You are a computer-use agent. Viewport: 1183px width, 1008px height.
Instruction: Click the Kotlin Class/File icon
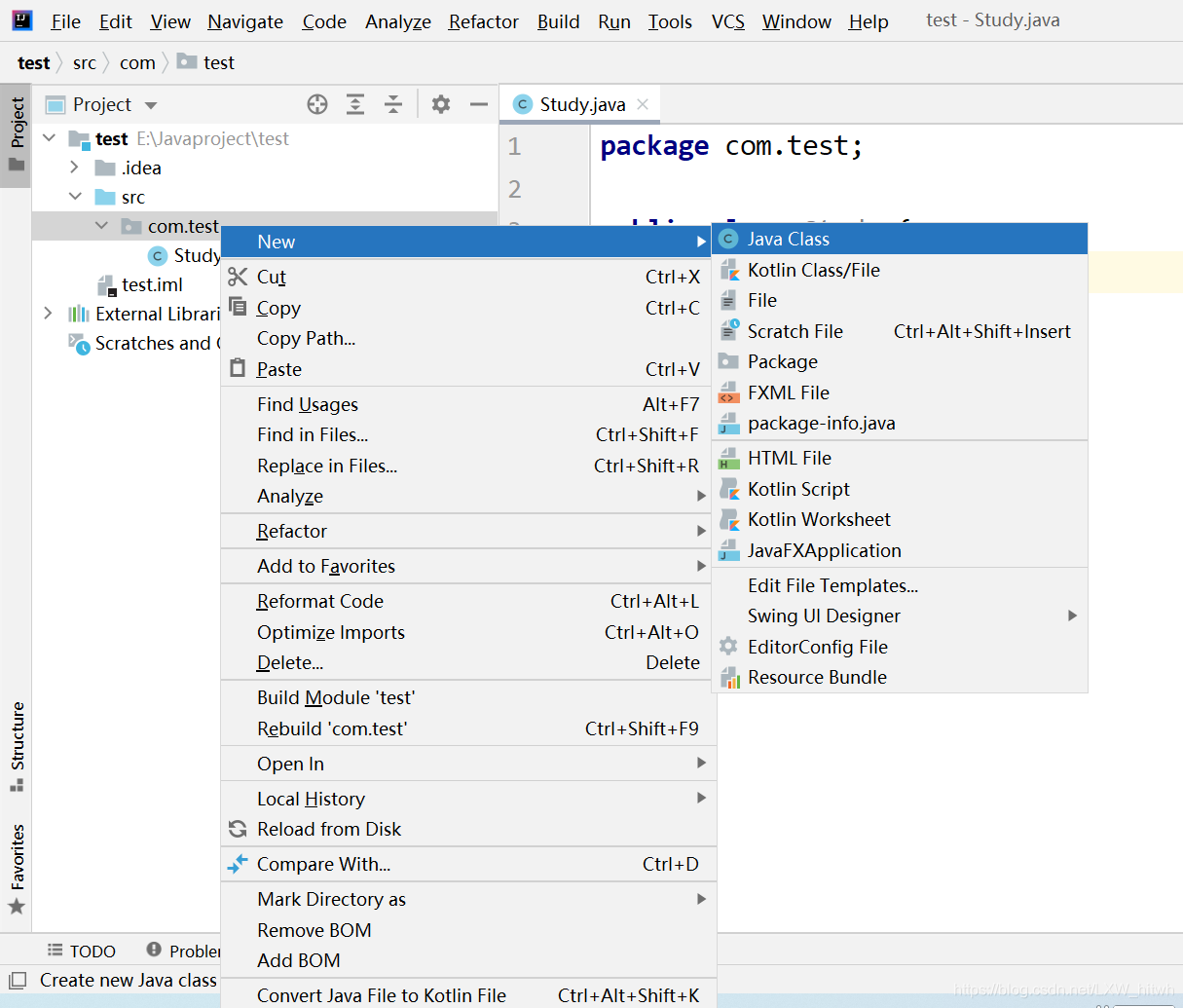coord(728,270)
